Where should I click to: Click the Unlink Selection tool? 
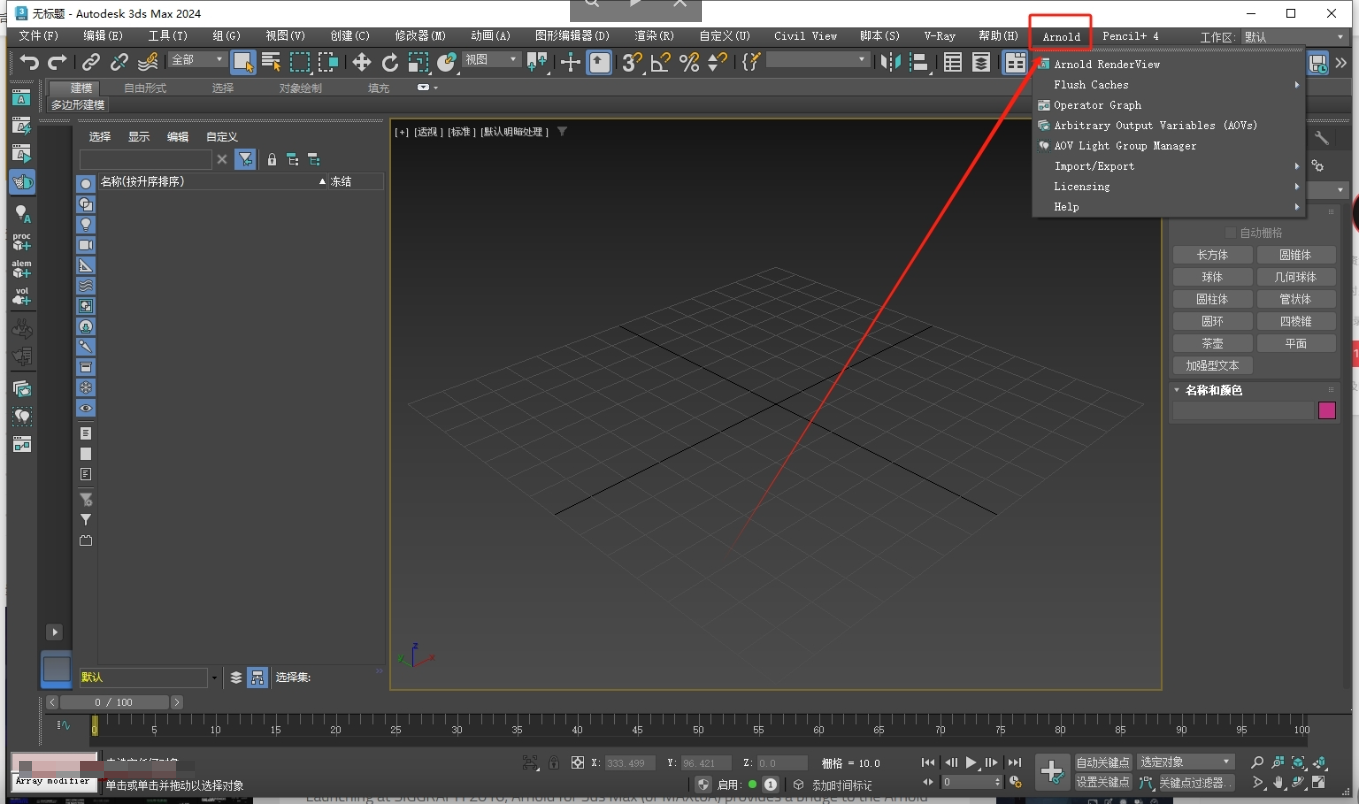119,62
